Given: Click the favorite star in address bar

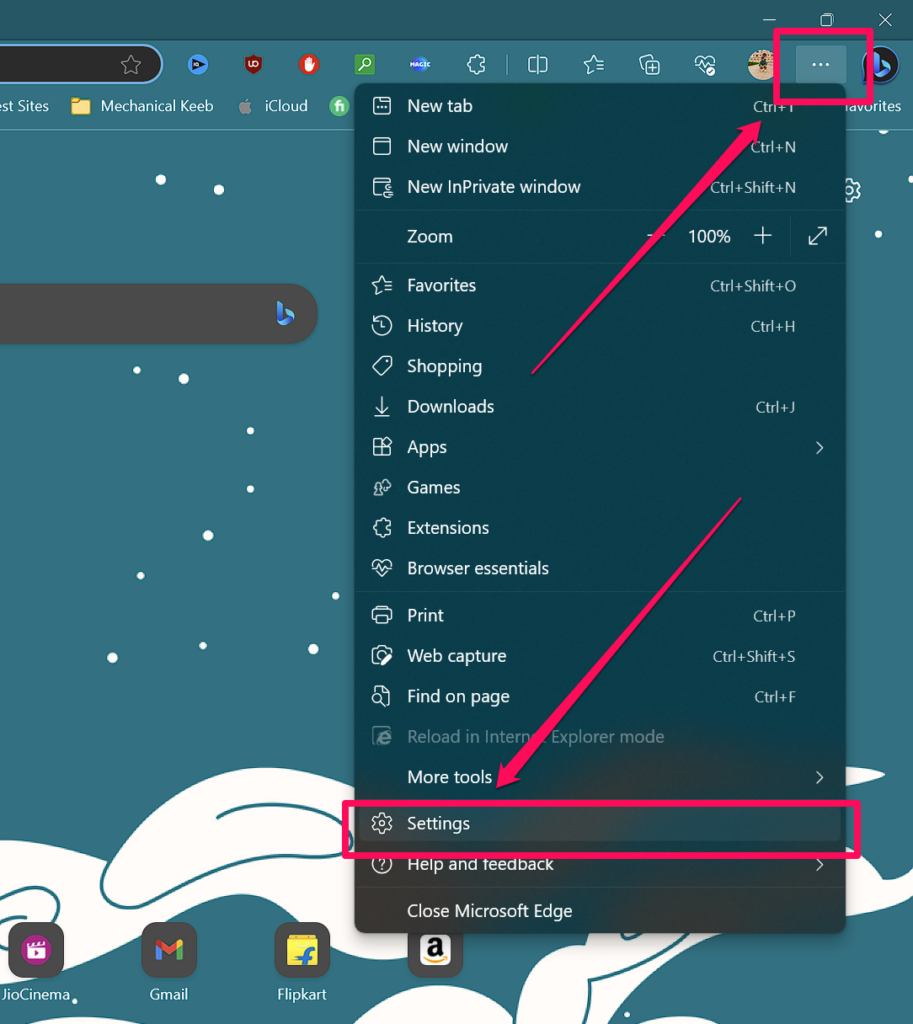Looking at the screenshot, I should (x=131, y=65).
